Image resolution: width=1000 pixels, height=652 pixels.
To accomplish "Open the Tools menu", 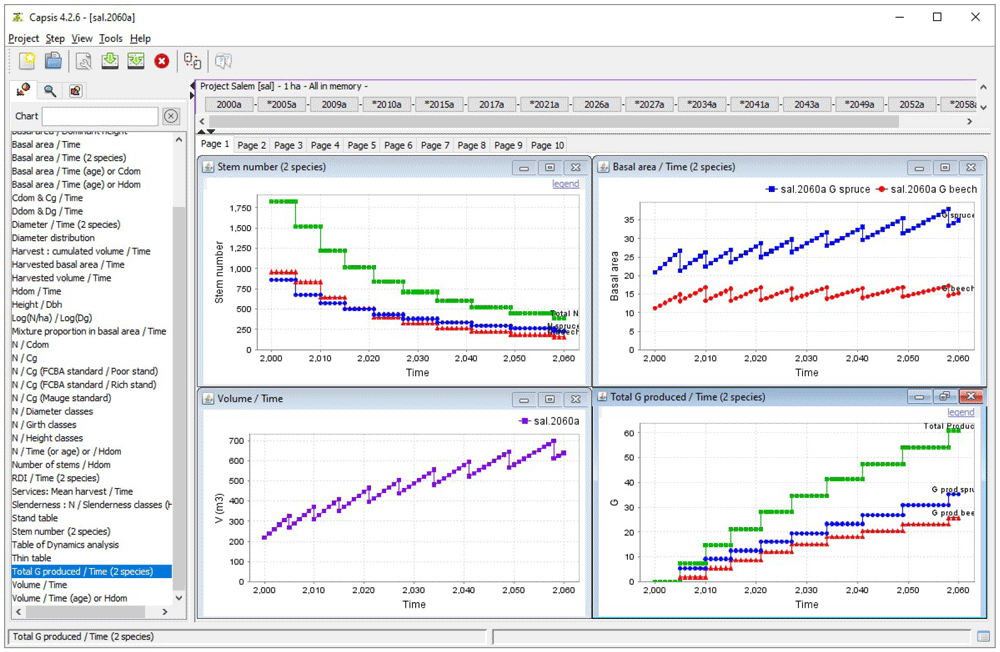I will (x=110, y=38).
